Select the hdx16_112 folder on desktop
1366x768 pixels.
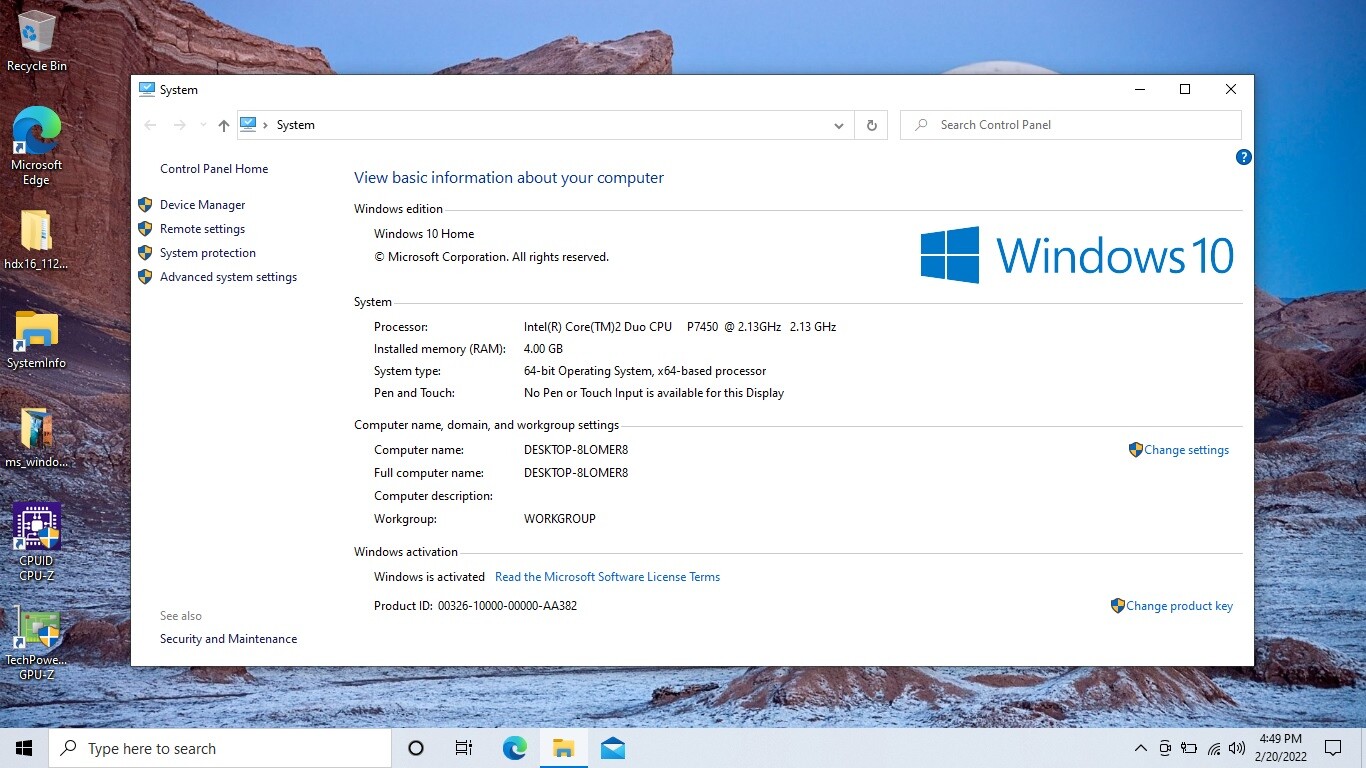tap(37, 240)
